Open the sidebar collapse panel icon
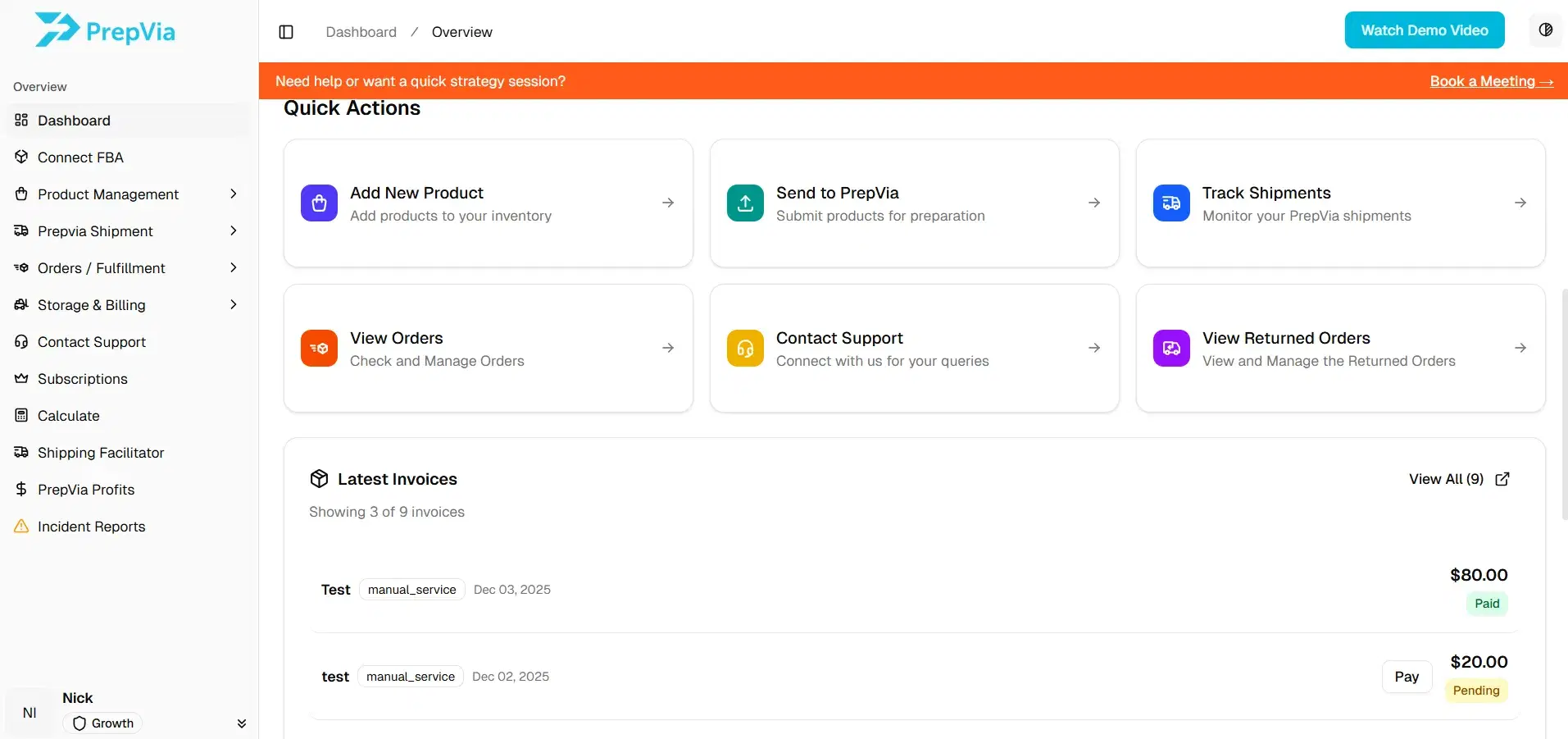Viewport: 1568px width, 739px height. click(286, 32)
